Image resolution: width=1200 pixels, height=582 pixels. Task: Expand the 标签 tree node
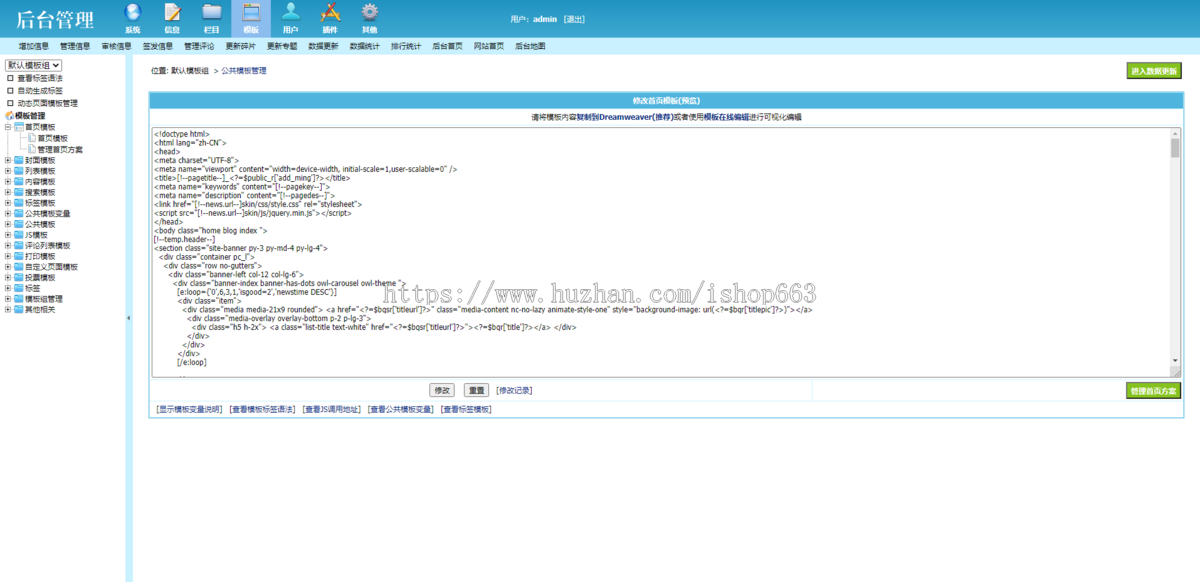[8, 289]
